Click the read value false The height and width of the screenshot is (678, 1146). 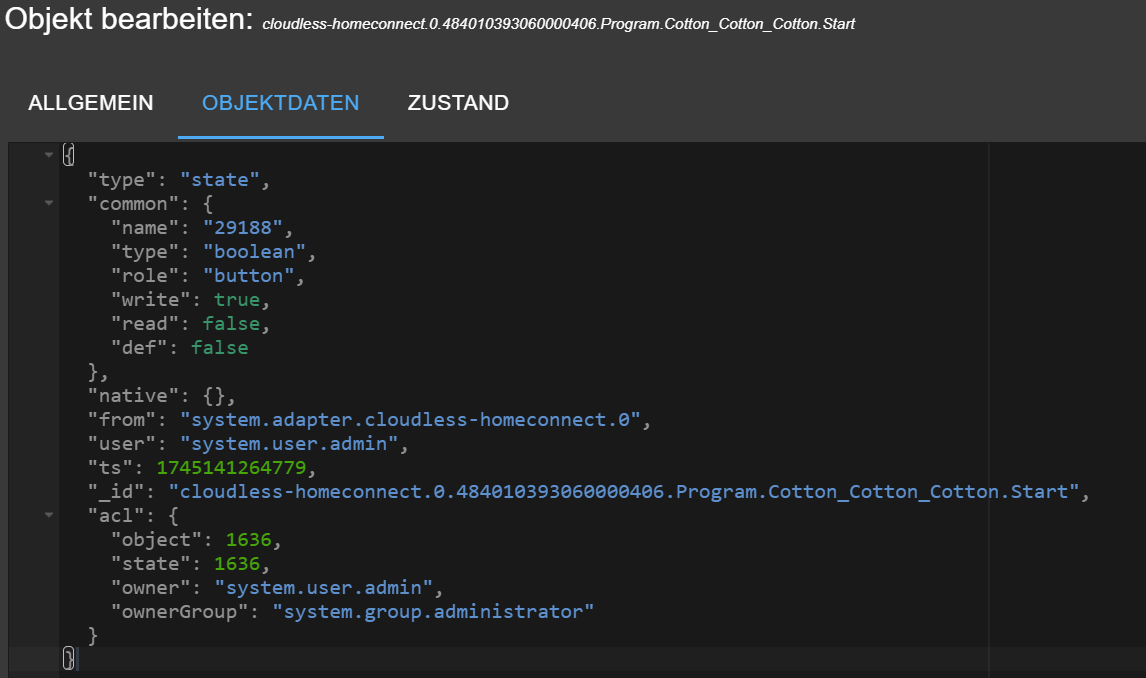pos(231,324)
